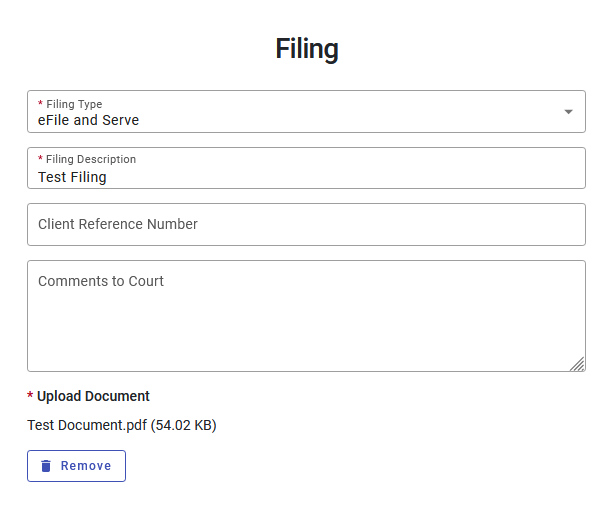Click the Filing Type field label

click(74, 104)
